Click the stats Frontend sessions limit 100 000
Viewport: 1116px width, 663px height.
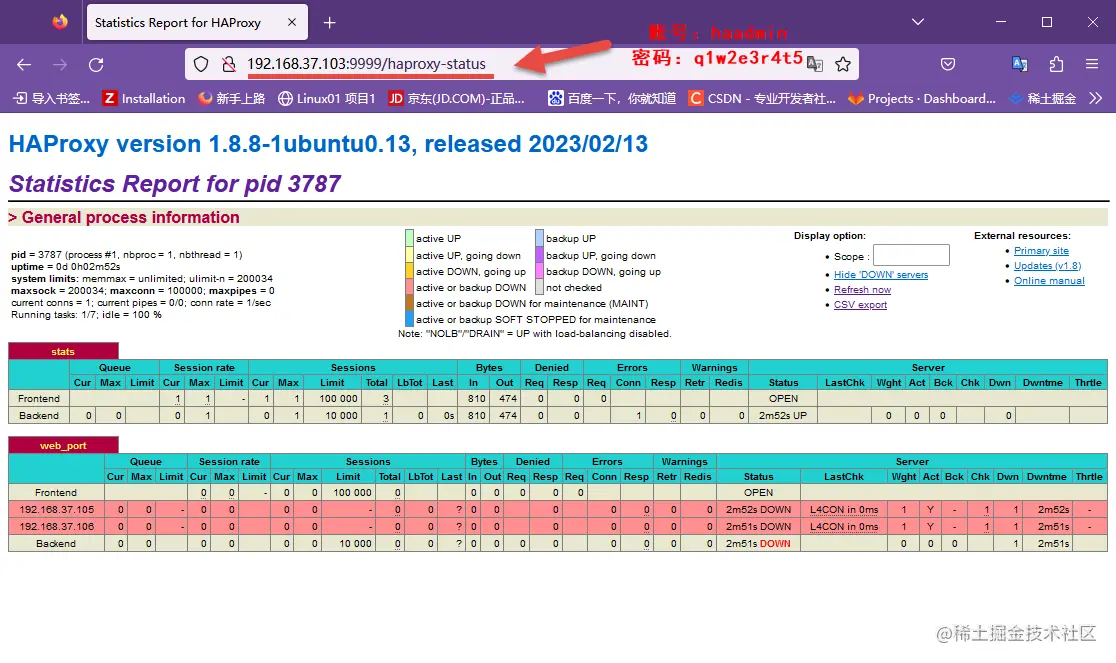tap(338, 398)
